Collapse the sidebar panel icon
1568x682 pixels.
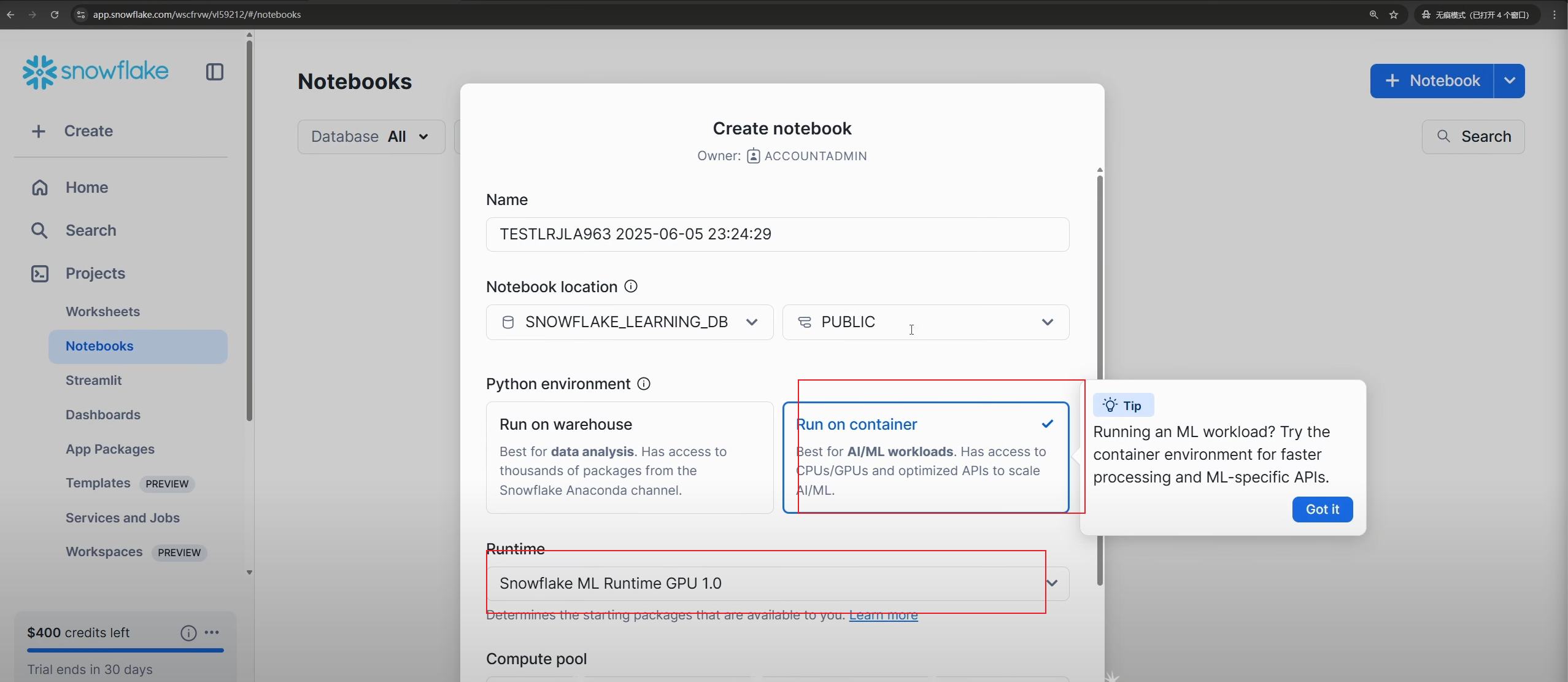point(215,72)
